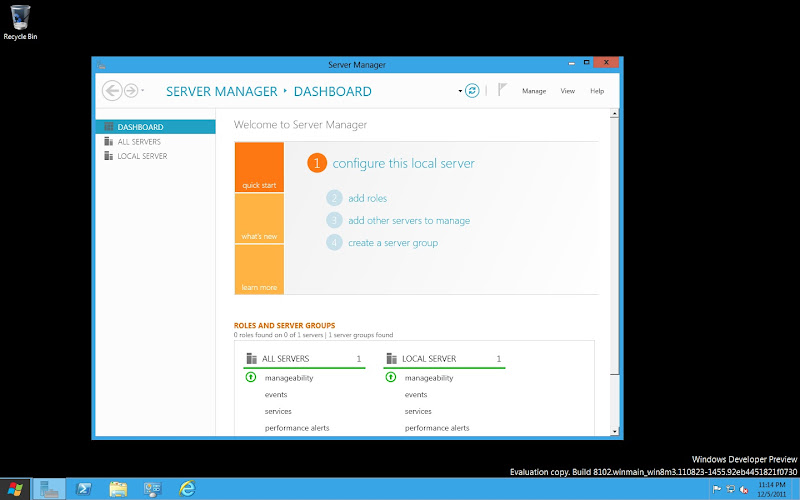Viewport: 800px width, 500px height.
Task: Open the Manage menu
Action: 534,91
